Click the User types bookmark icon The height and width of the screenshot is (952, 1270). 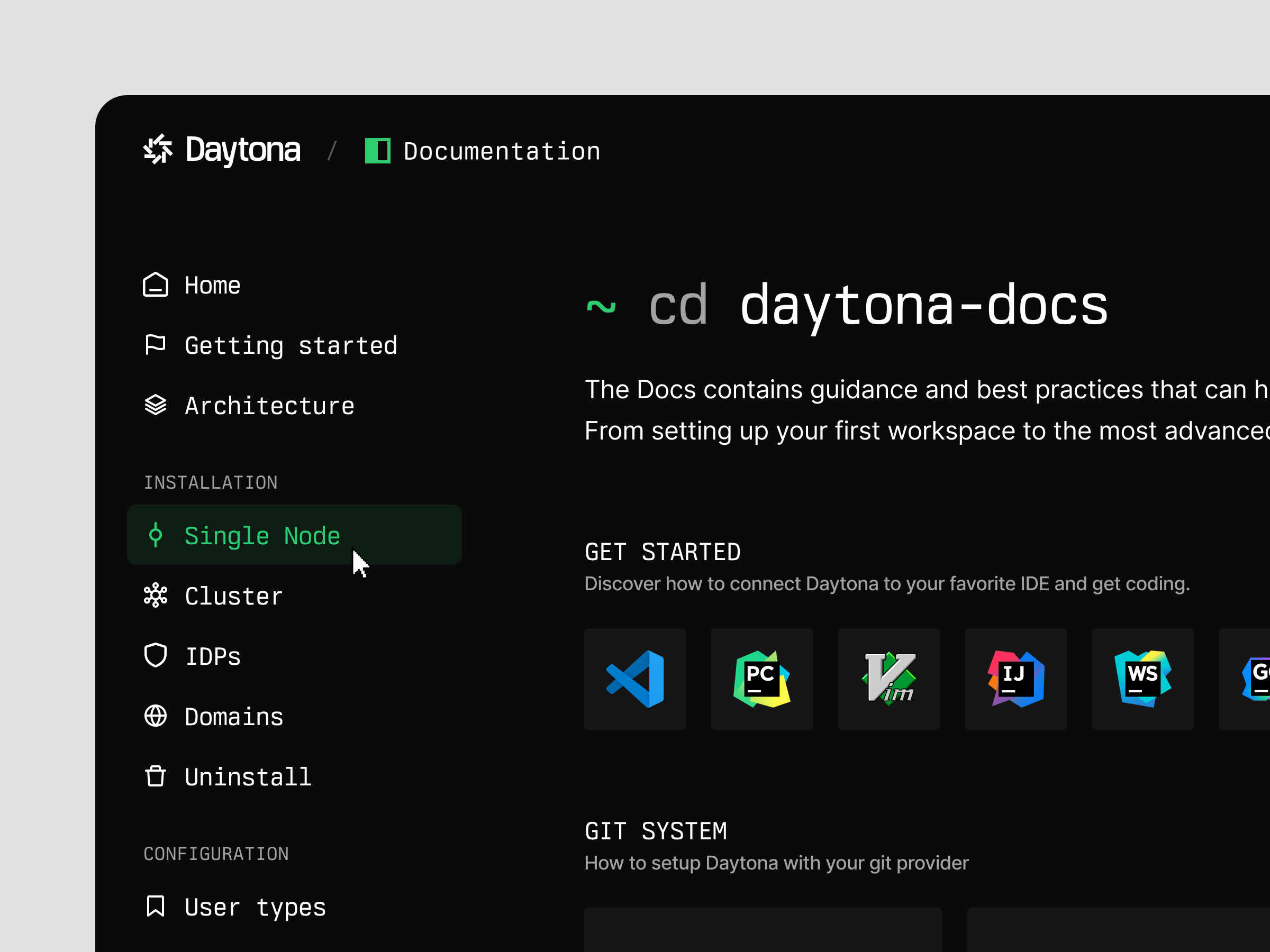pos(156,906)
